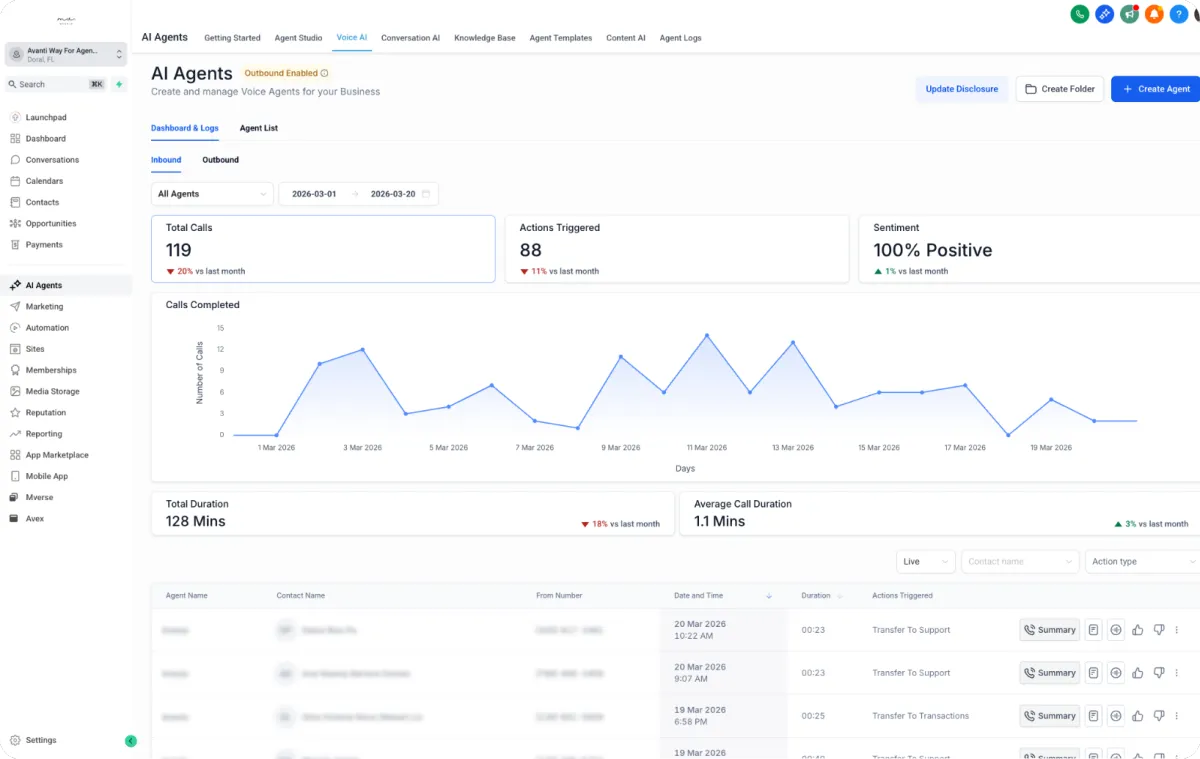Open the green phone dialer icon
1200x759 pixels.
pyautogui.click(x=1080, y=14)
